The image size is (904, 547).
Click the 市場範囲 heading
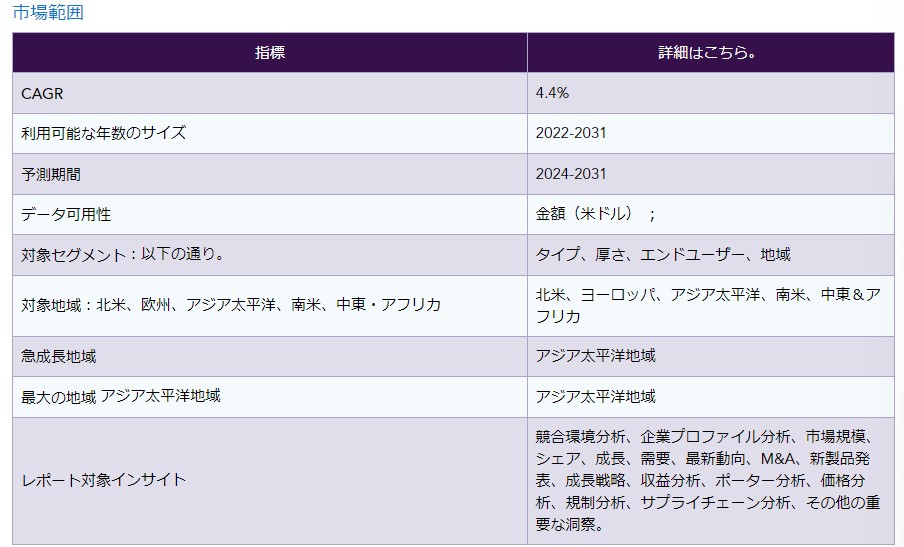tap(48, 12)
